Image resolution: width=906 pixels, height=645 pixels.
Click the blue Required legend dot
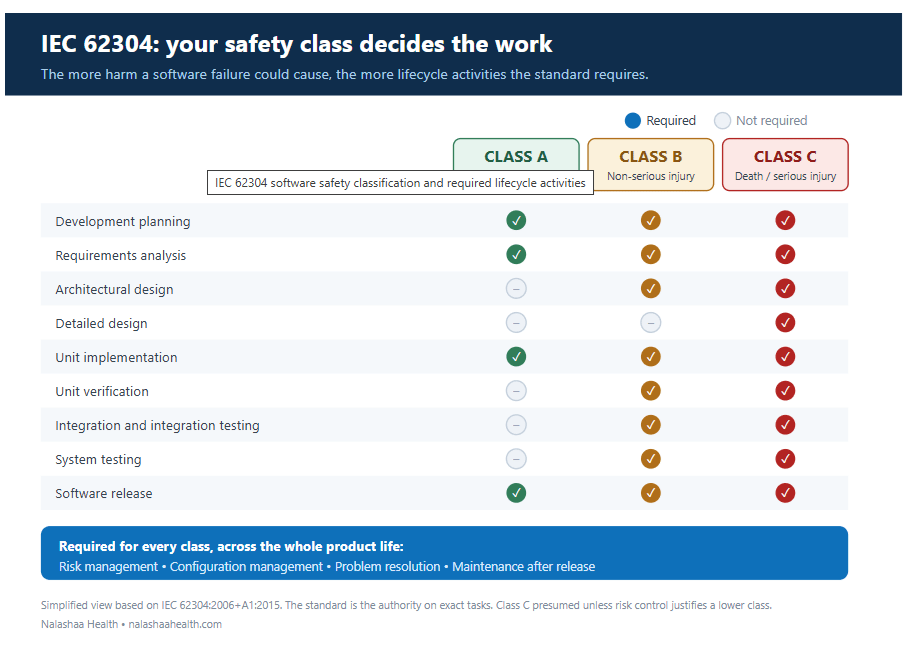pyautogui.click(x=633, y=120)
